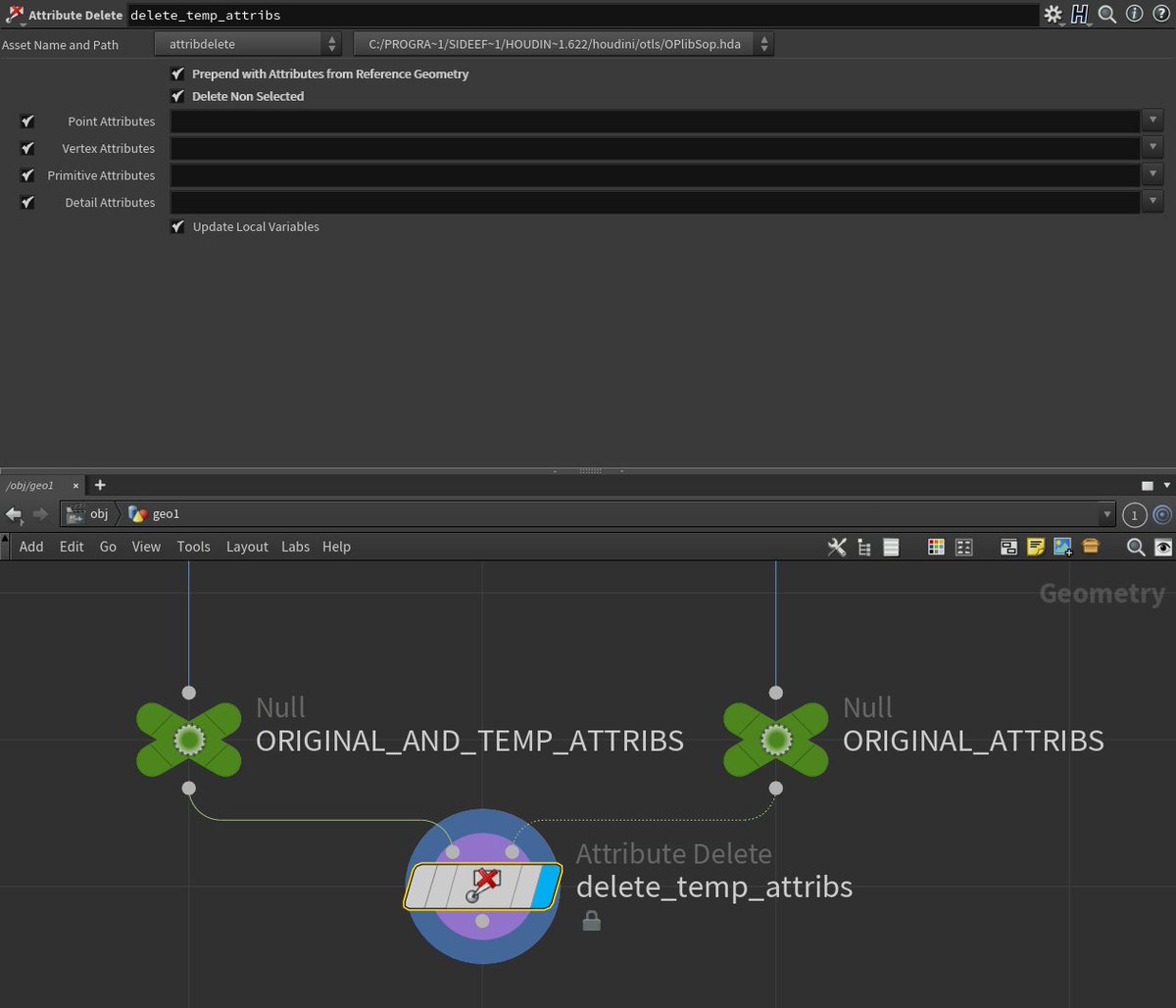The width and height of the screenshot is (1176, 1008).
Task: Open node color palette
Action: (936, 547)
